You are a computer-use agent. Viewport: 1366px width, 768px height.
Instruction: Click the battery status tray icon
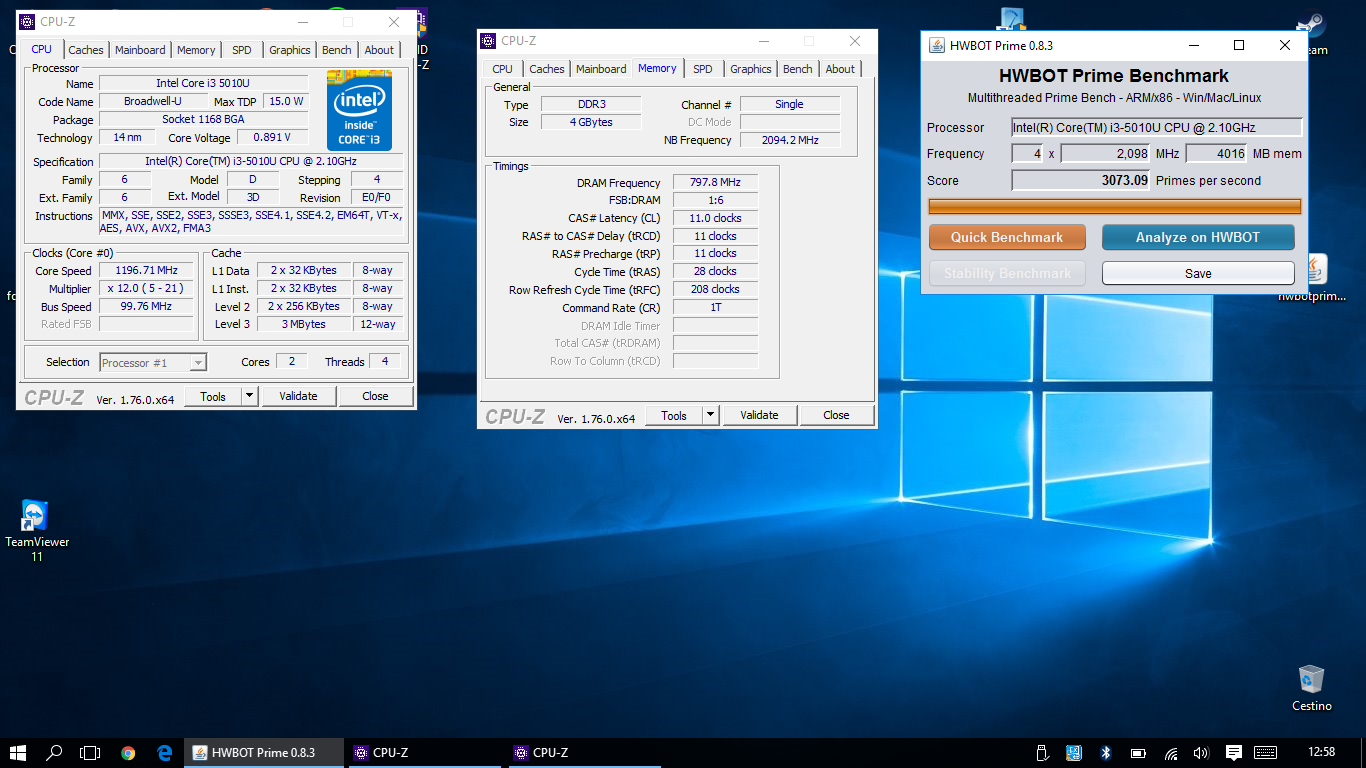point(1138,753)
